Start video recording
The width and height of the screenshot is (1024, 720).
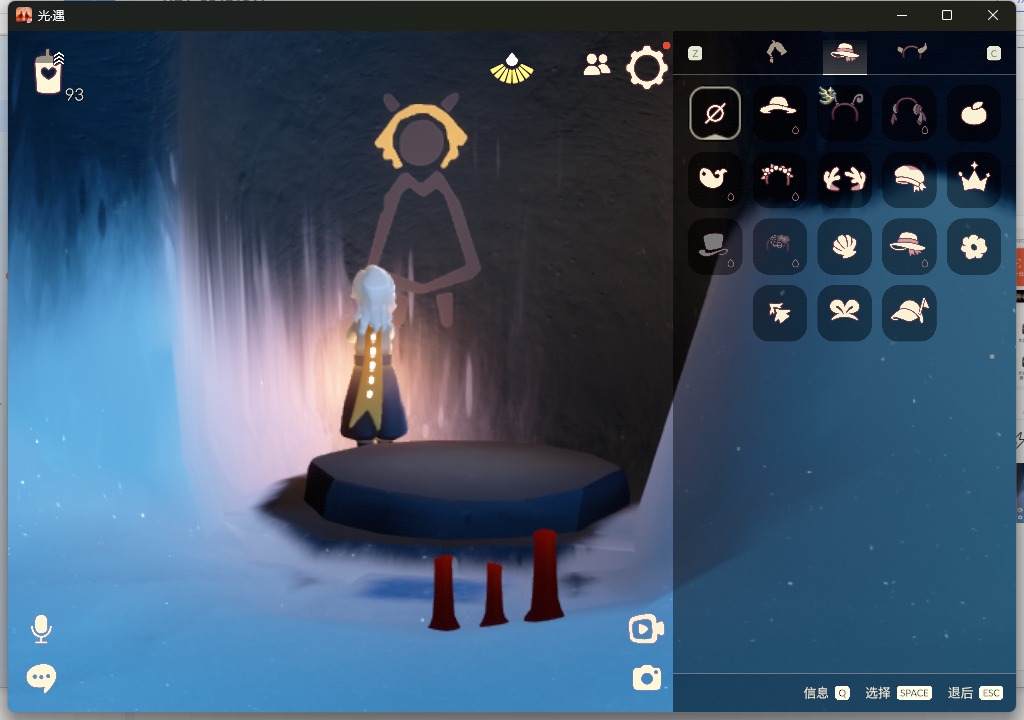[x=646, y=630]
